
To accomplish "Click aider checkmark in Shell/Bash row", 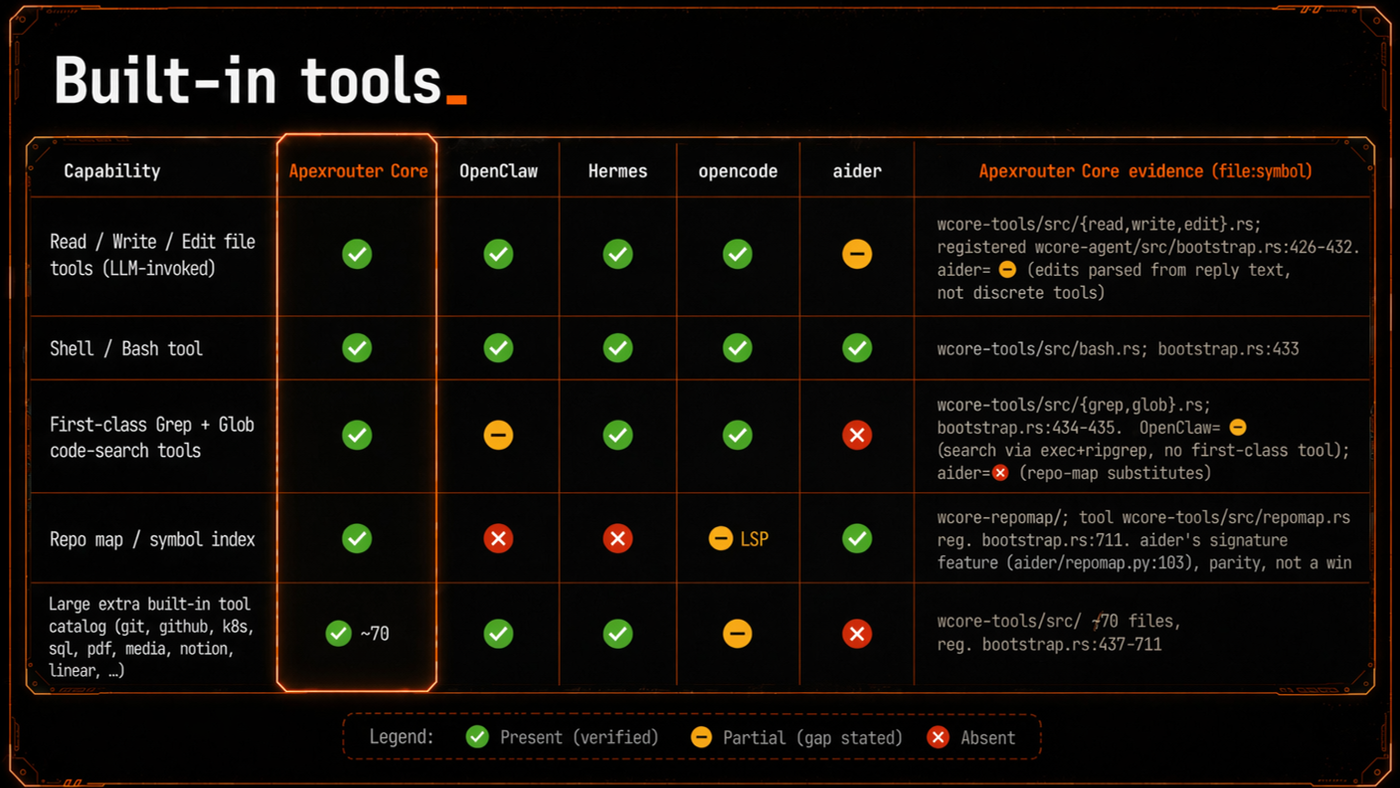I will point(857,348).
